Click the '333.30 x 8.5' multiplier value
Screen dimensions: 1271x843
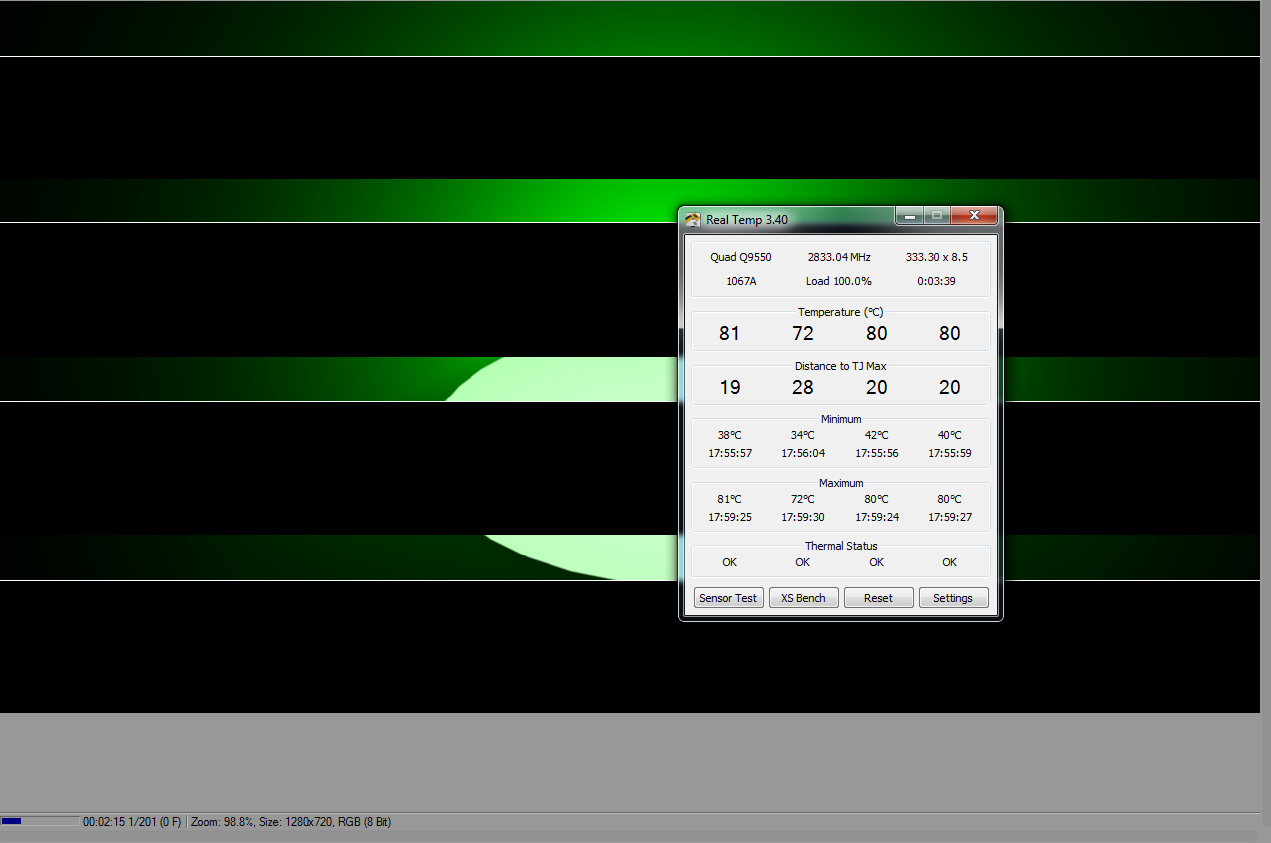[x=937, y=257]
